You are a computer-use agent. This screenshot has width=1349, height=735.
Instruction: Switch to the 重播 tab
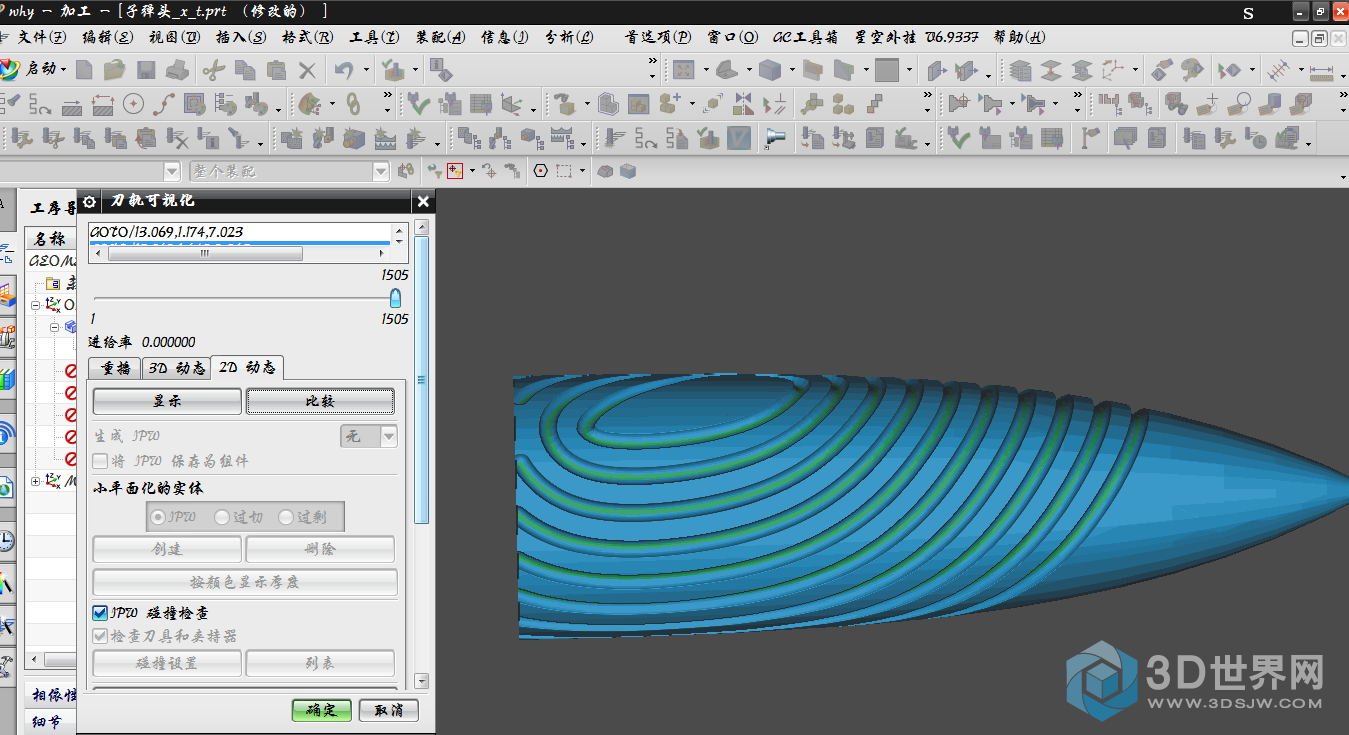115,368
